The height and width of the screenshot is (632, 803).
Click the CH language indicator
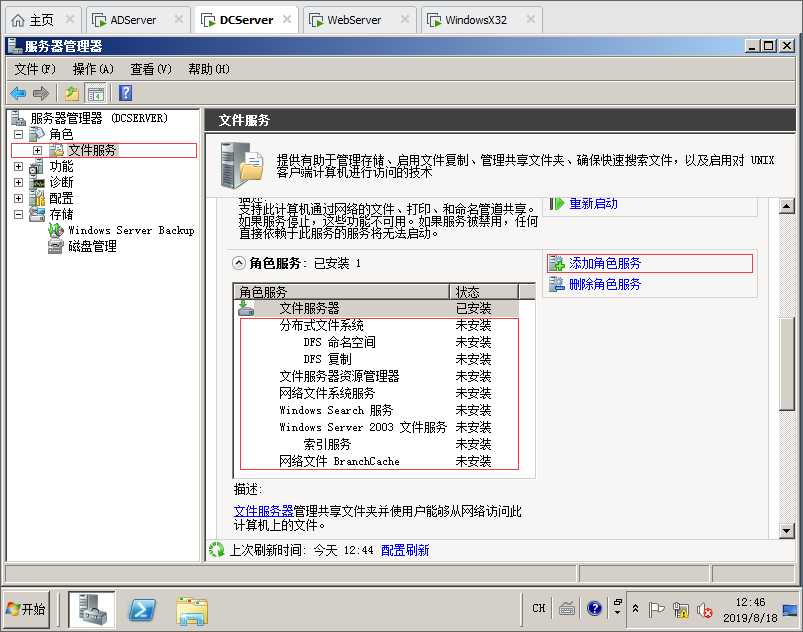[539, 608]
